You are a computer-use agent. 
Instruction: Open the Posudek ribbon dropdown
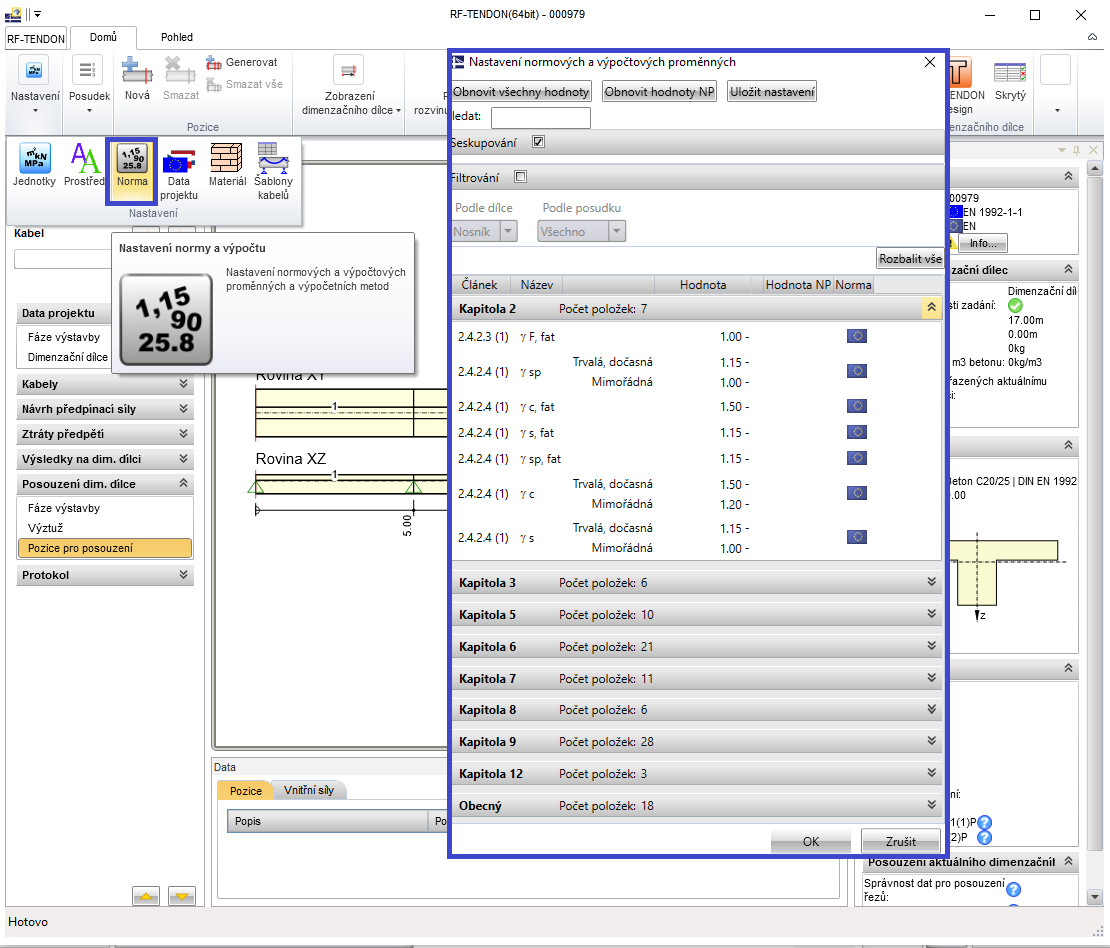89,86
